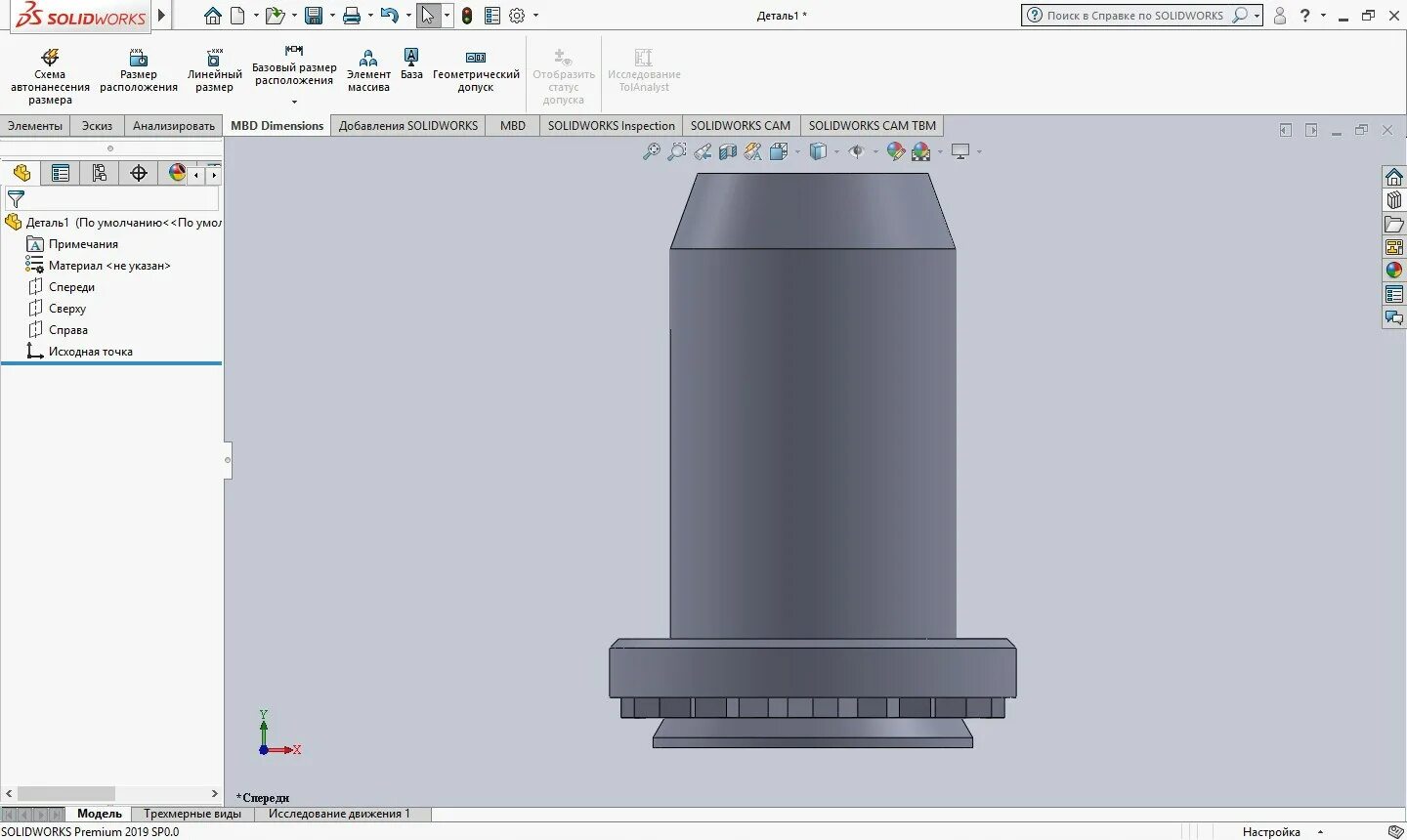The height and width of the screenshot is (840, 1407).
Task: Click the Настройка status bar button
Action: tap(1271, 832)
